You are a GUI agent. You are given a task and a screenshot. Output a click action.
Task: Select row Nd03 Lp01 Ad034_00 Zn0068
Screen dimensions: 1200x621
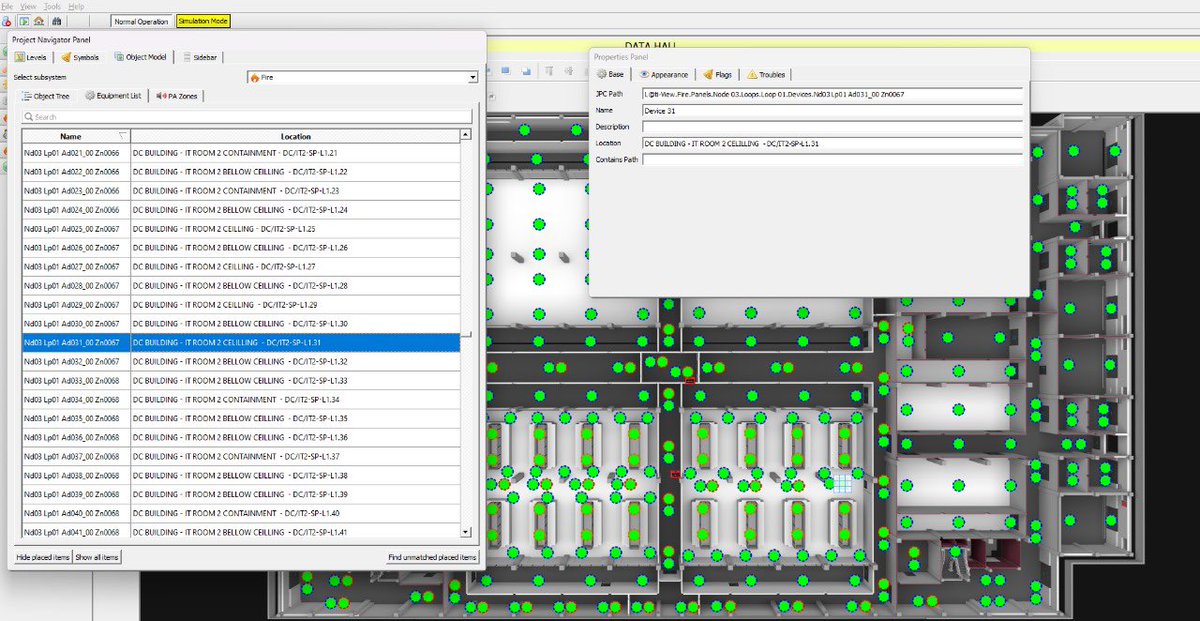coord(241,399)
